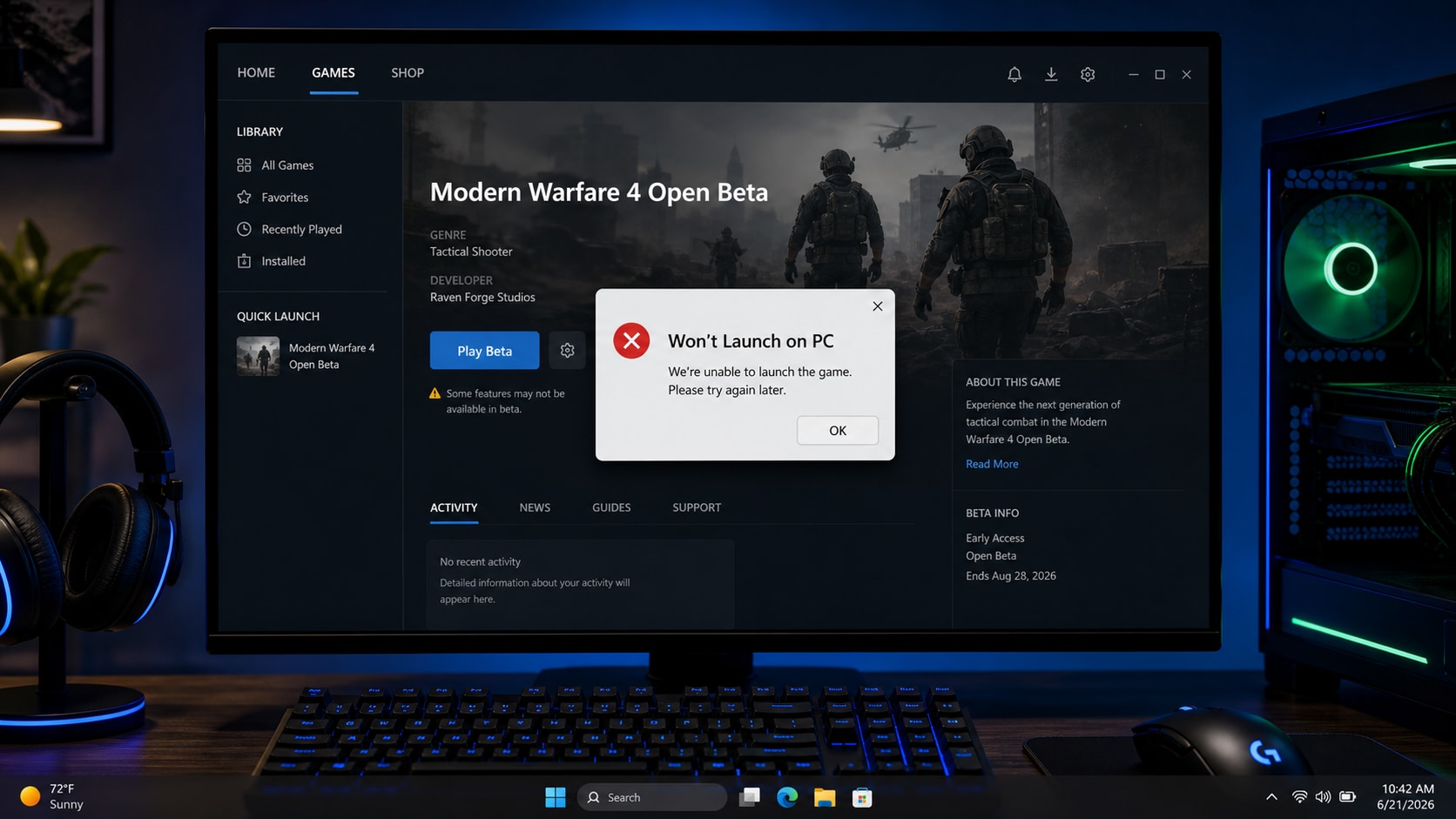Click quick launch text 'Modern Warfare 4 Open Beta'

(x=332, y=356)
